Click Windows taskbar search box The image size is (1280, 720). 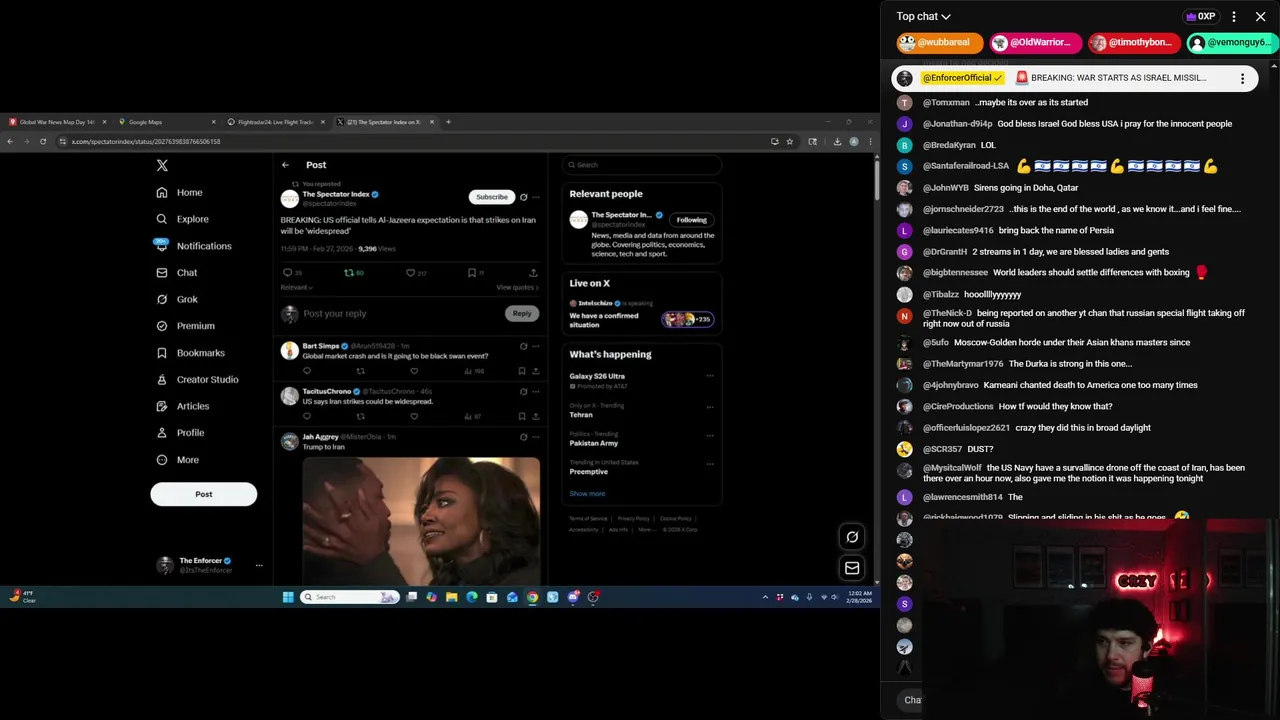(350, 597)
